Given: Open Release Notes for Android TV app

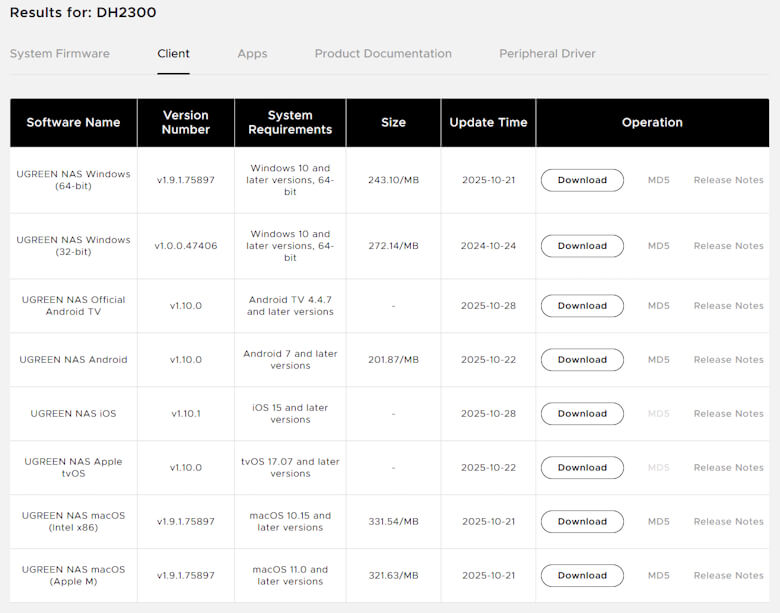Looking at the screenshot, I should coord(728,306).
